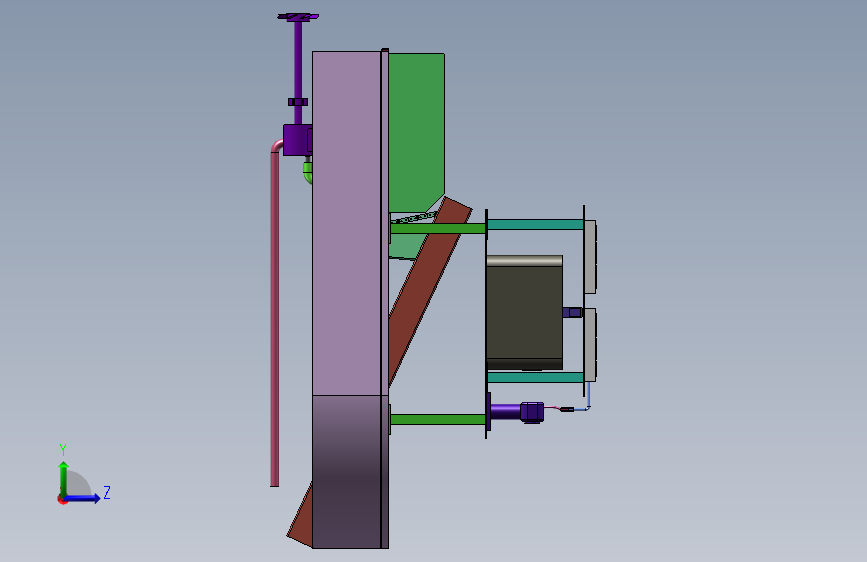Screen dimensions: 867x562
Task: Click the blue Z axis of orientation triad
Action: coord(83,498)
